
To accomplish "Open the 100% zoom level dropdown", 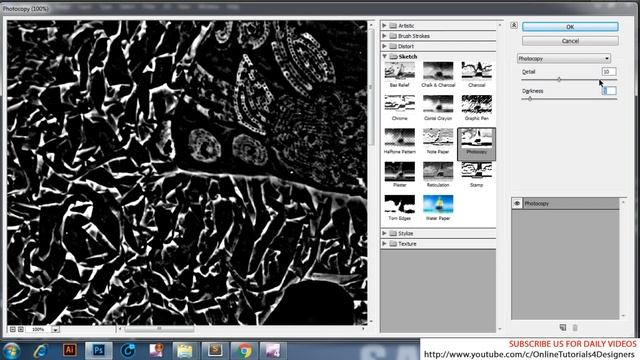I will click(55, 329).
